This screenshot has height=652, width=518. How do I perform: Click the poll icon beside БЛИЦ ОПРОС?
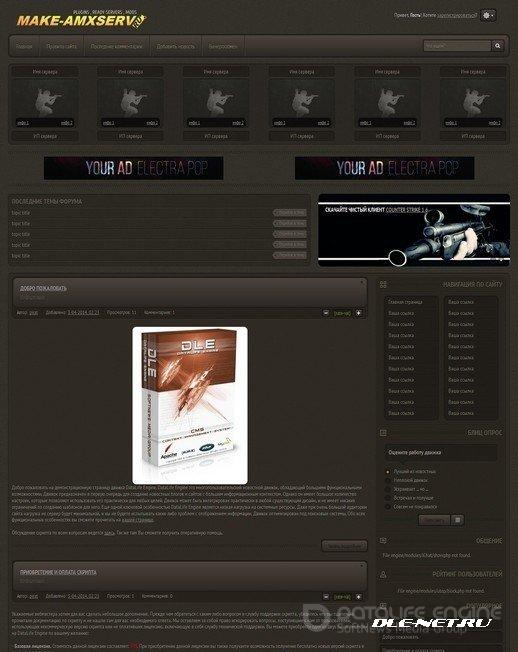(383, 433)
